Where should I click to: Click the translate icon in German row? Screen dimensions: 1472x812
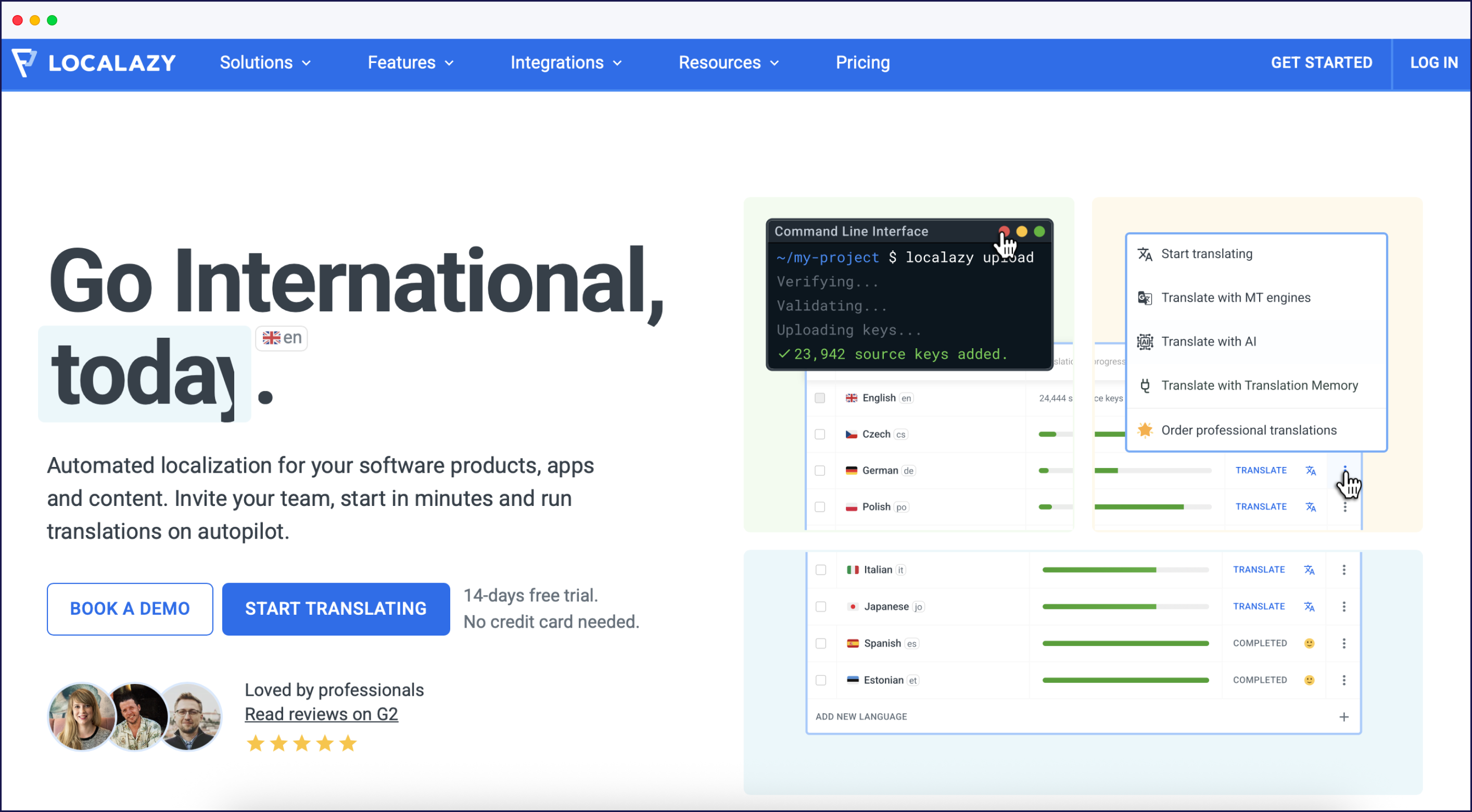(x=1310, y=471)
